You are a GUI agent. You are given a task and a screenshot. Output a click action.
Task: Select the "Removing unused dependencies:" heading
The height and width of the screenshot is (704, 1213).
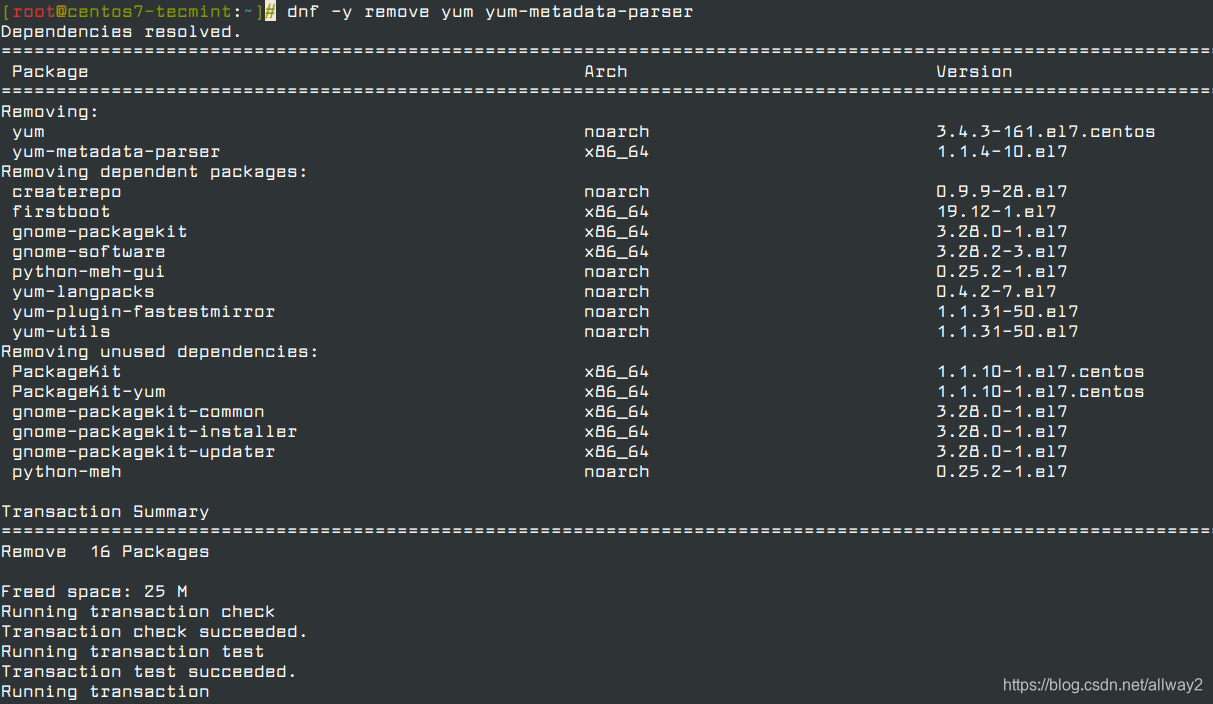(160, 352)
